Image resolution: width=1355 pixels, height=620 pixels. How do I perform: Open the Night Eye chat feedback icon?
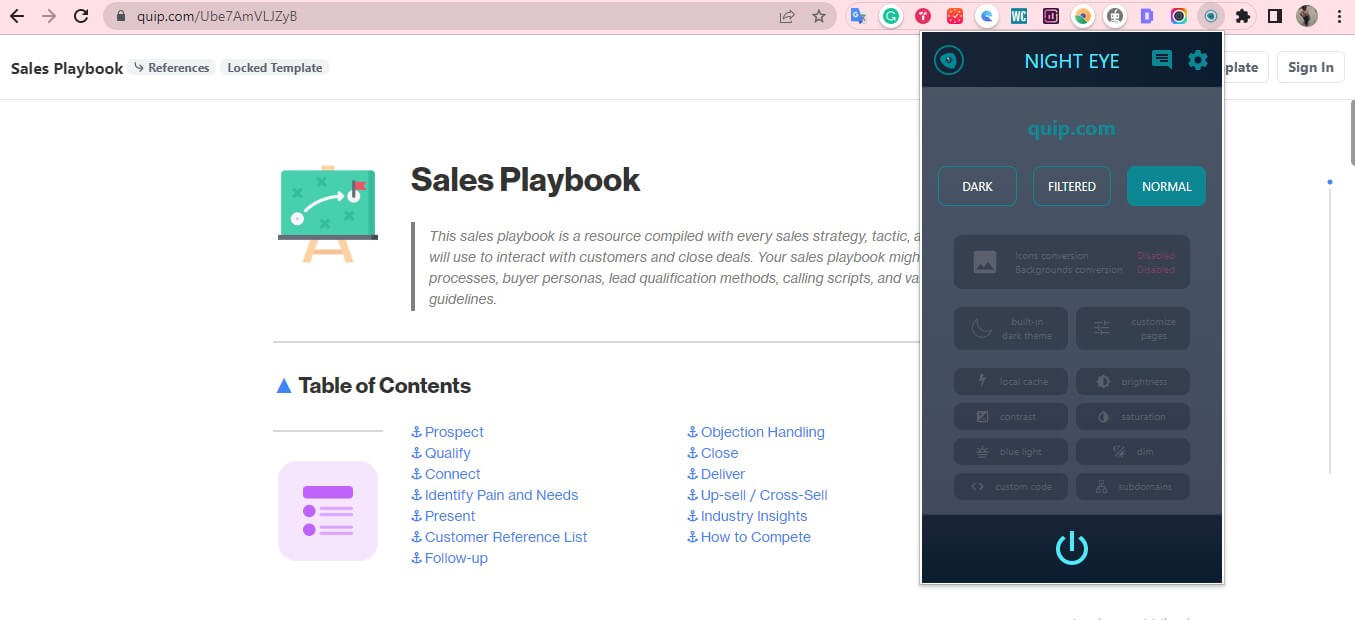click(x=1162, y=60)
